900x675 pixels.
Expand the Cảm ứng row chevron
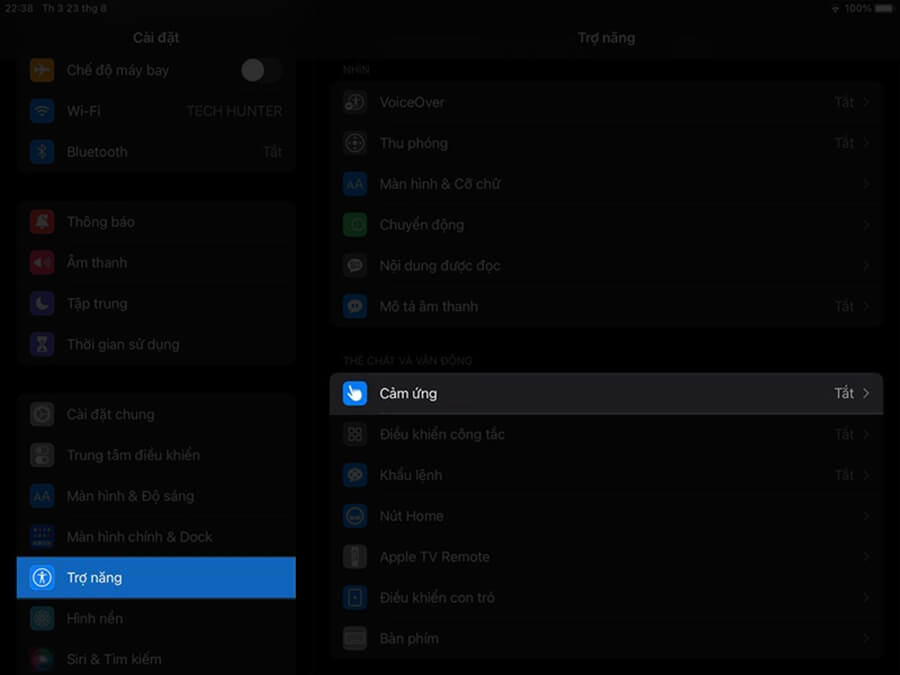[x=866, y=393]
